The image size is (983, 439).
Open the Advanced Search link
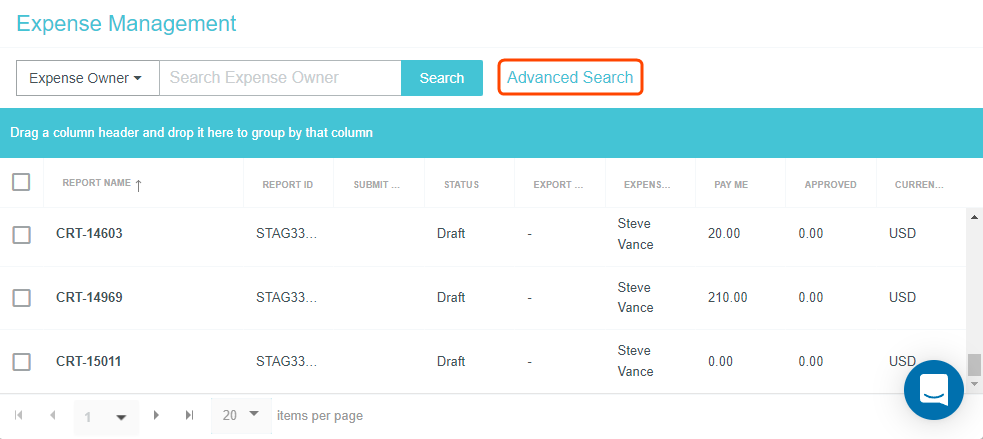tap(570, 78)
